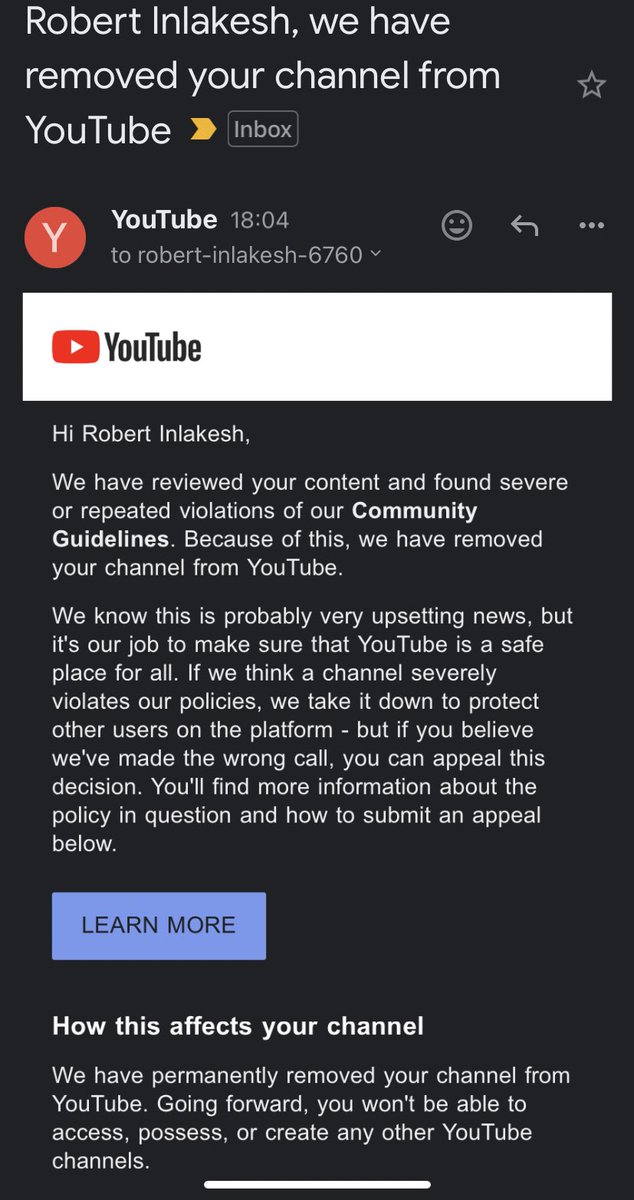Tap the YouTube sender name
Viewport: 634px width, 1200px height.
[x=164, y=219]
